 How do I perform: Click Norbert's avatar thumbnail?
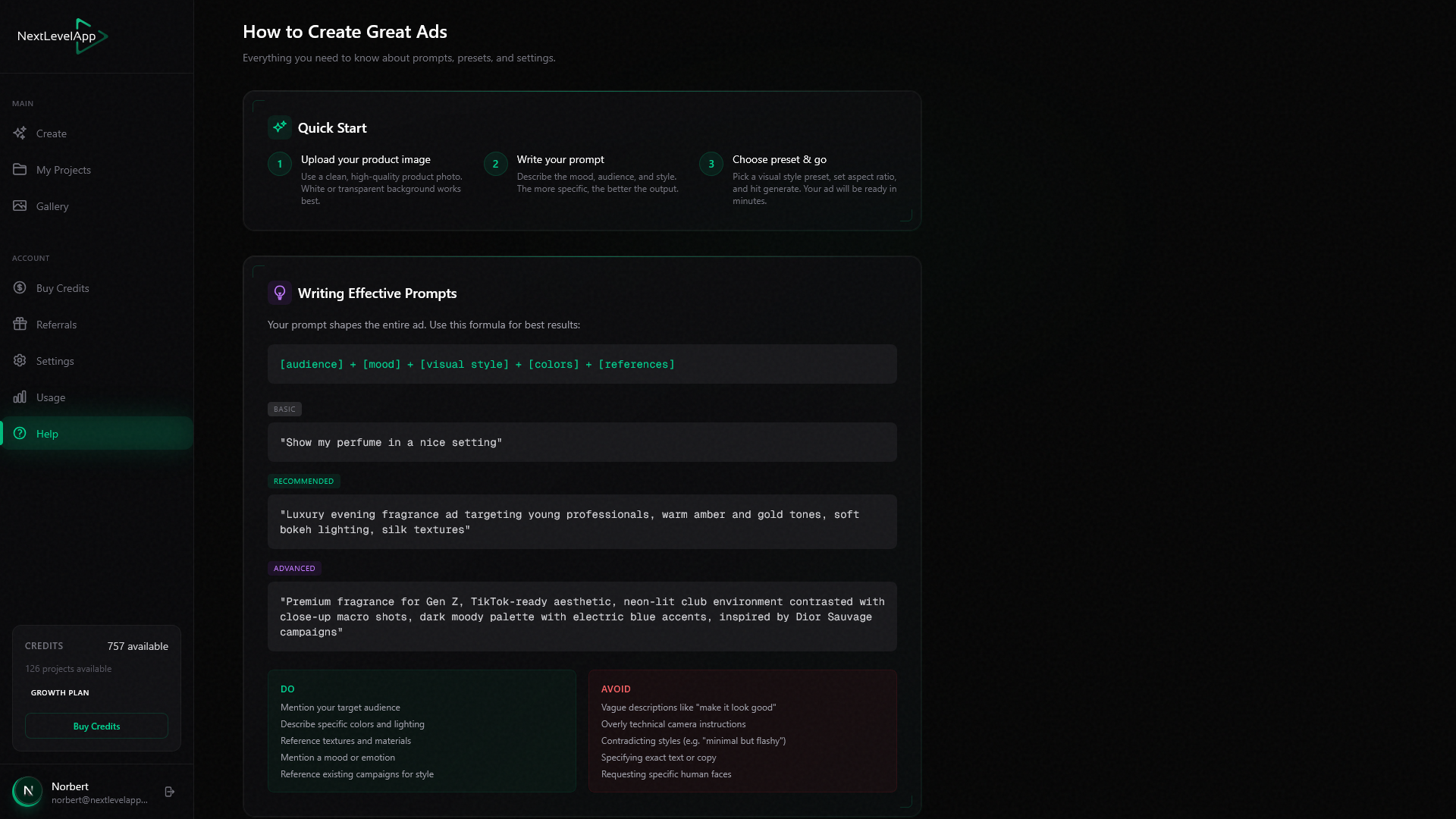tap(28, 791)
